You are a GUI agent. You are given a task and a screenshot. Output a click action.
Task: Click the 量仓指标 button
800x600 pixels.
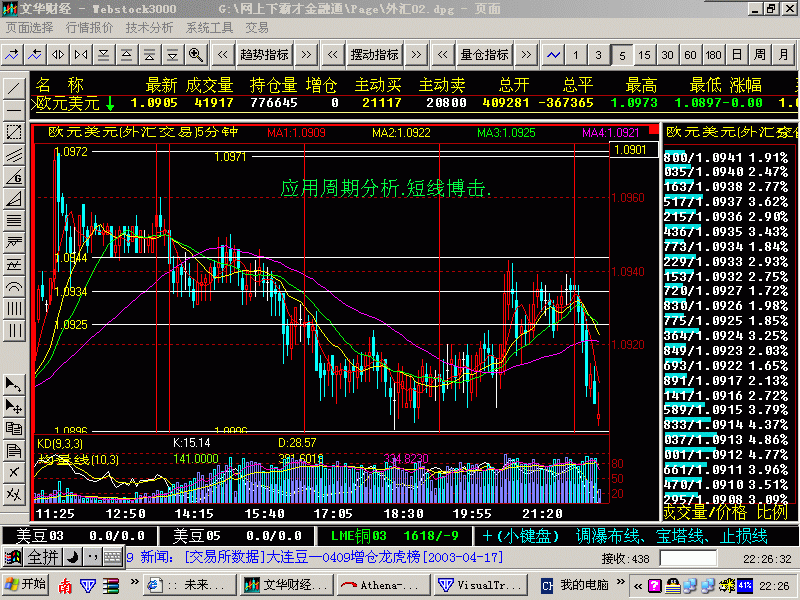484,54
